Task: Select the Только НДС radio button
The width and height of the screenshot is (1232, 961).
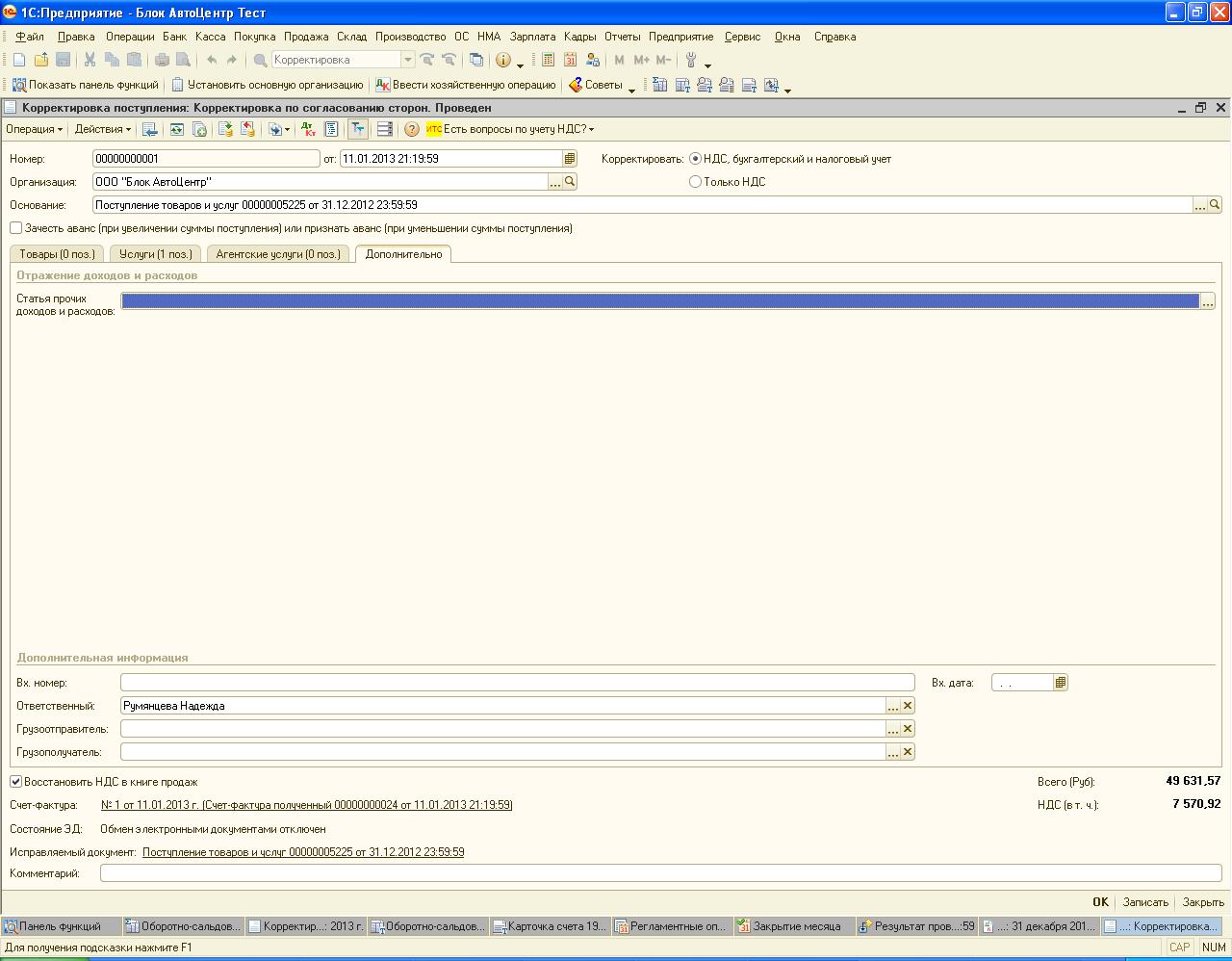Action: point(695,182)
